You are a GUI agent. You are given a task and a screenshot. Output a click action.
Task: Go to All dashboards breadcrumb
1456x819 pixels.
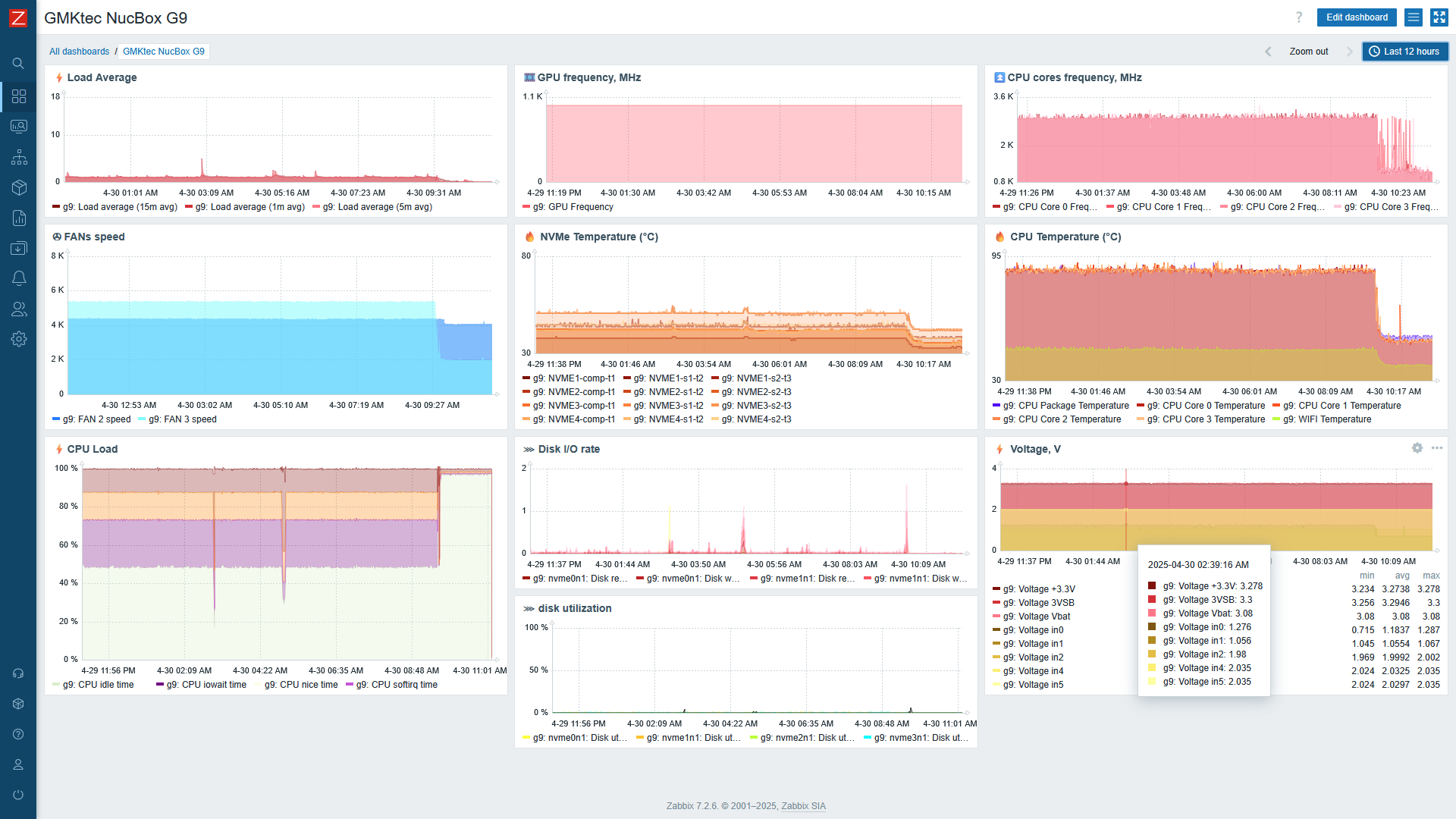79,52
